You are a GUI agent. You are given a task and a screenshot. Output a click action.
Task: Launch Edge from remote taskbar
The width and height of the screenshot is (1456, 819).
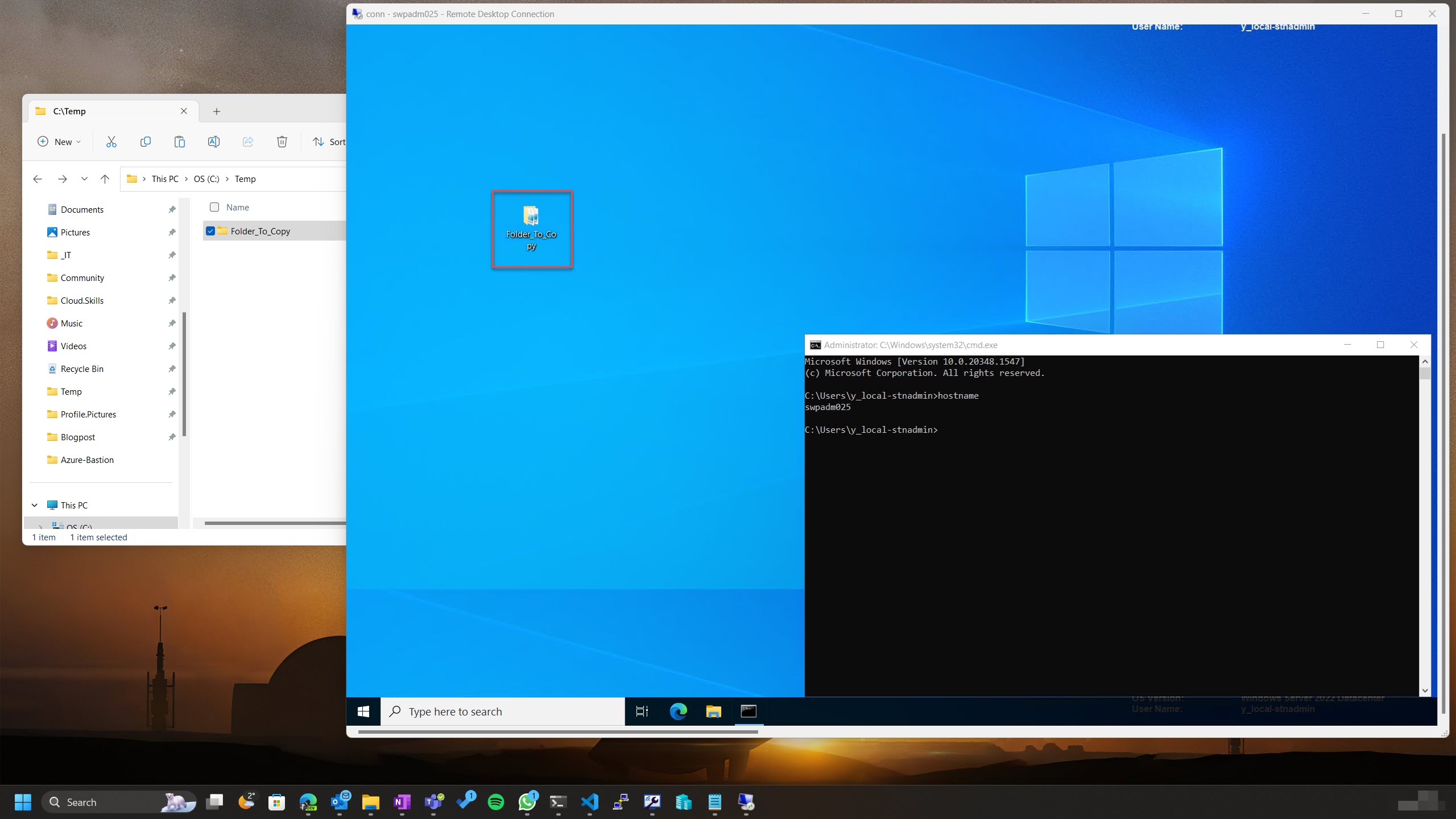pyautogui.click(x=678, y=712)
